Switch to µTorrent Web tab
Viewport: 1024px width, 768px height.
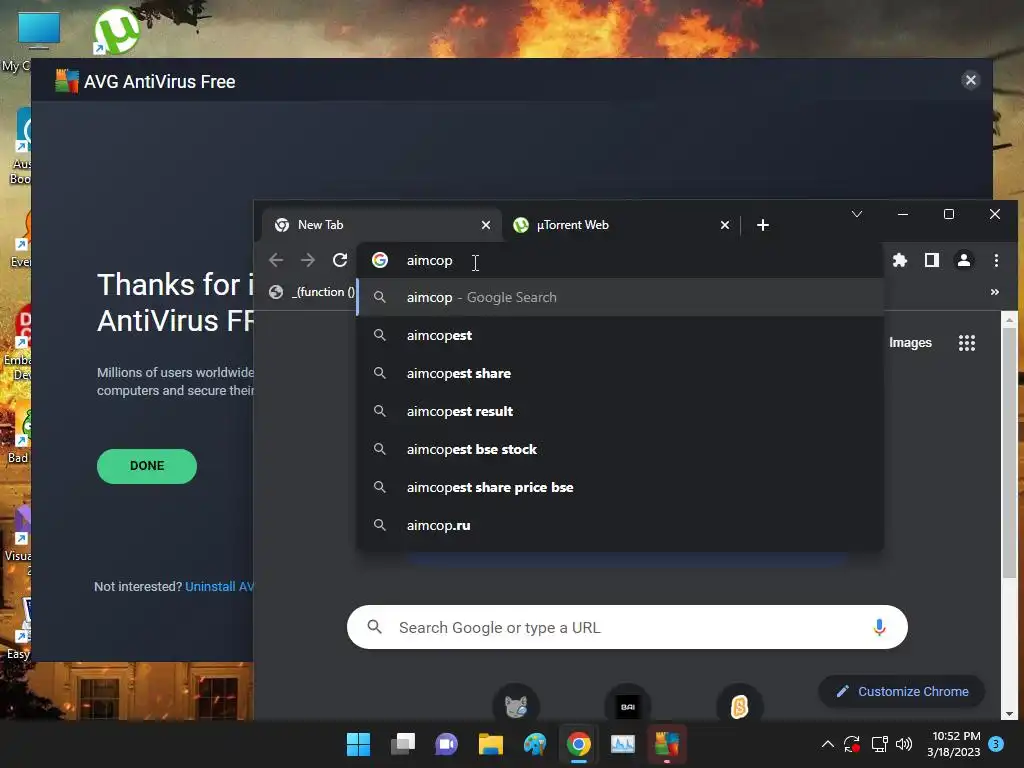(620, 225)
